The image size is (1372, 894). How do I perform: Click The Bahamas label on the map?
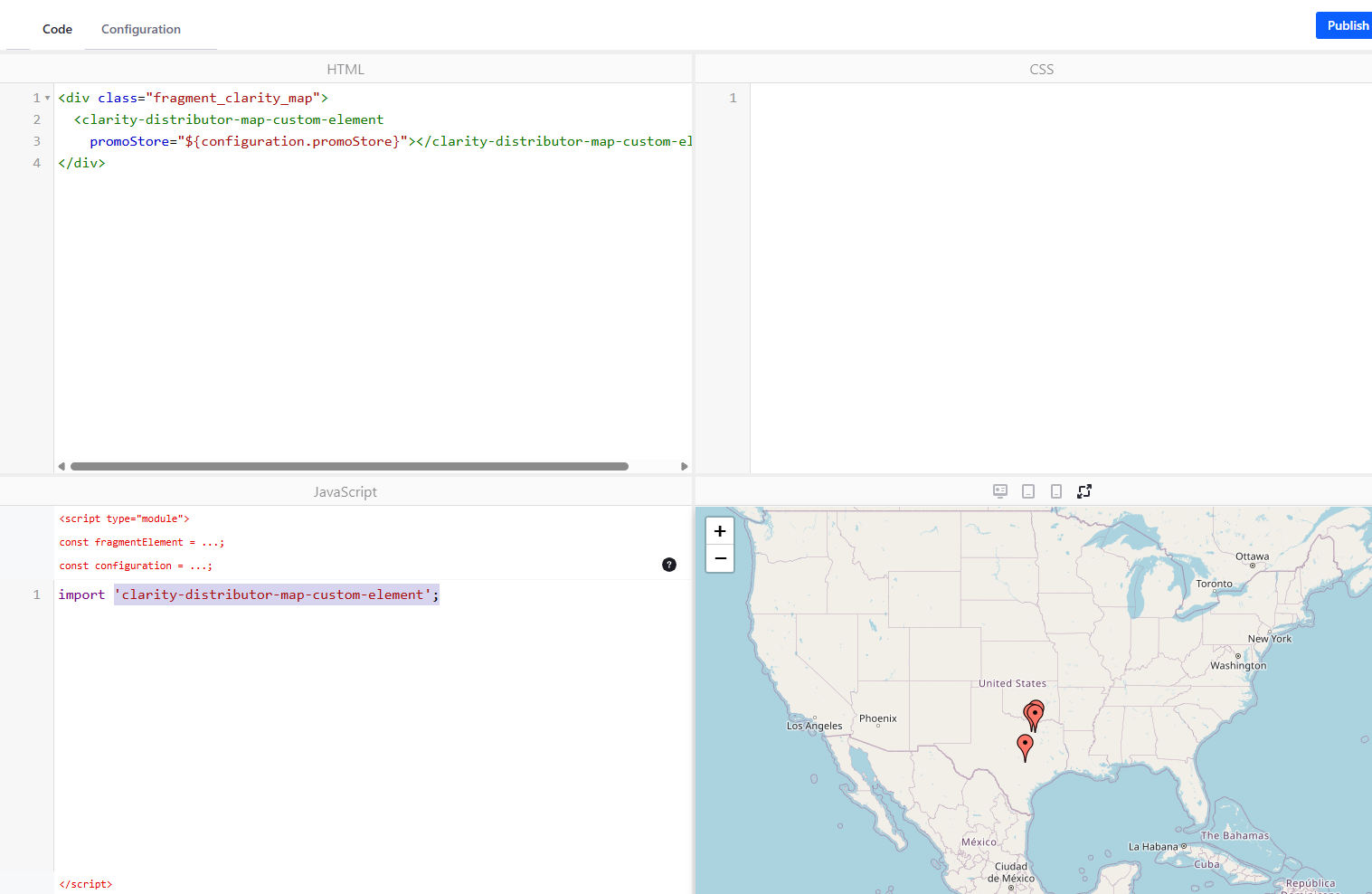1235,836
